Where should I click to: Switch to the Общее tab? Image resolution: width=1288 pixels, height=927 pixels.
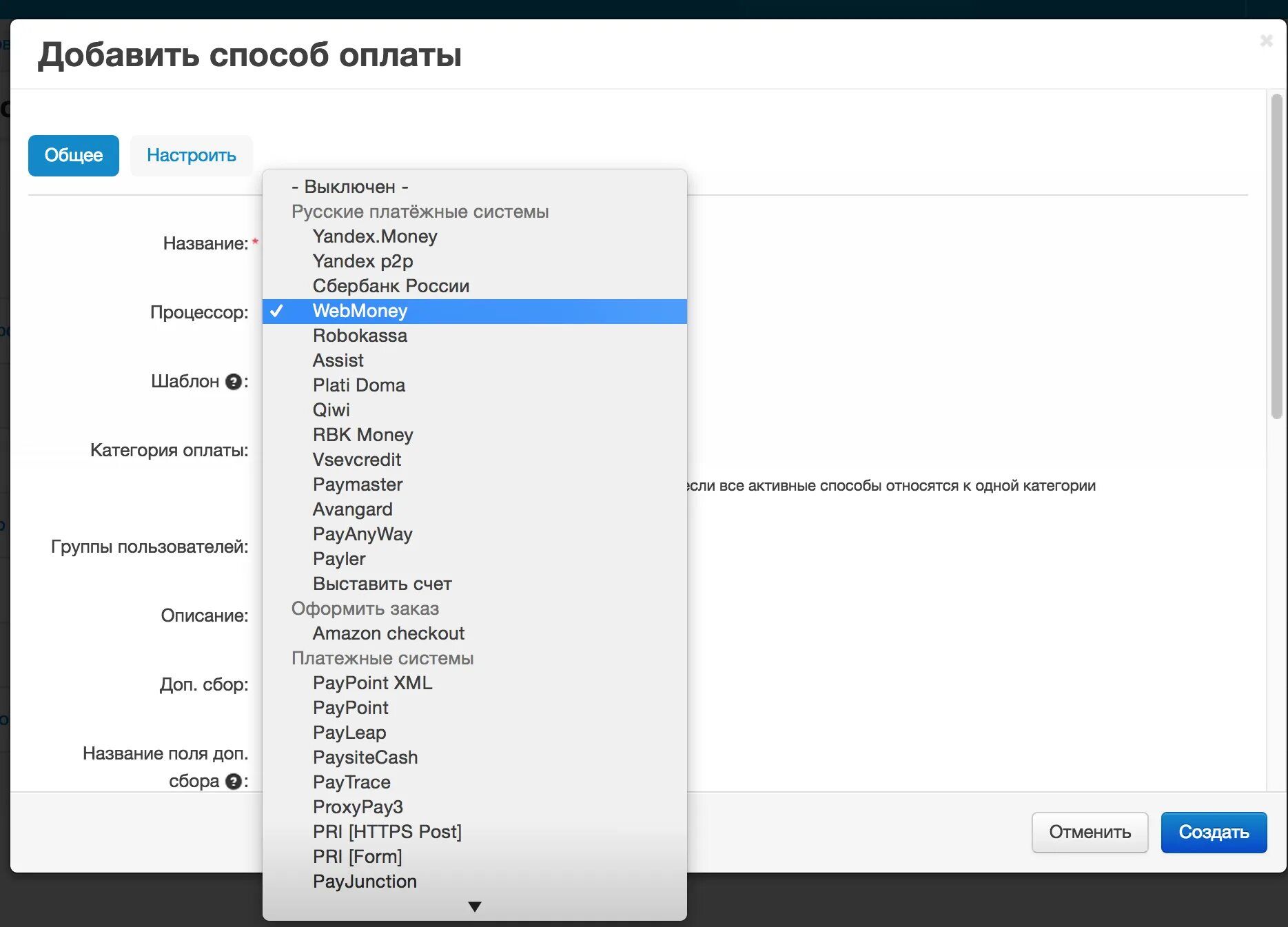74,156
